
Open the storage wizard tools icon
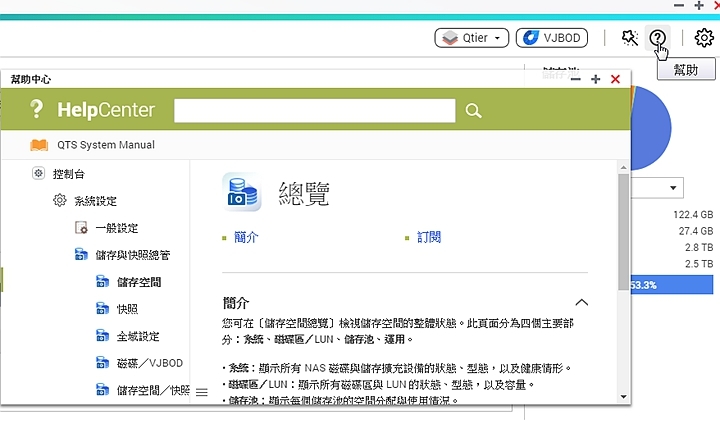click(x=630, y=38)
